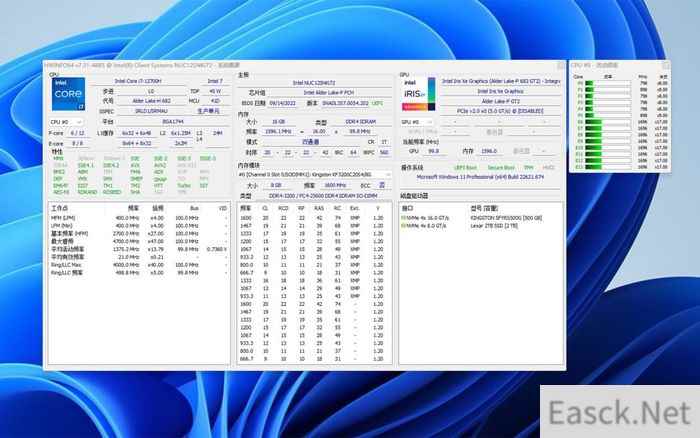Select the Ring/LLC Max row
700x438 pixels.
(x=139, y=265)
